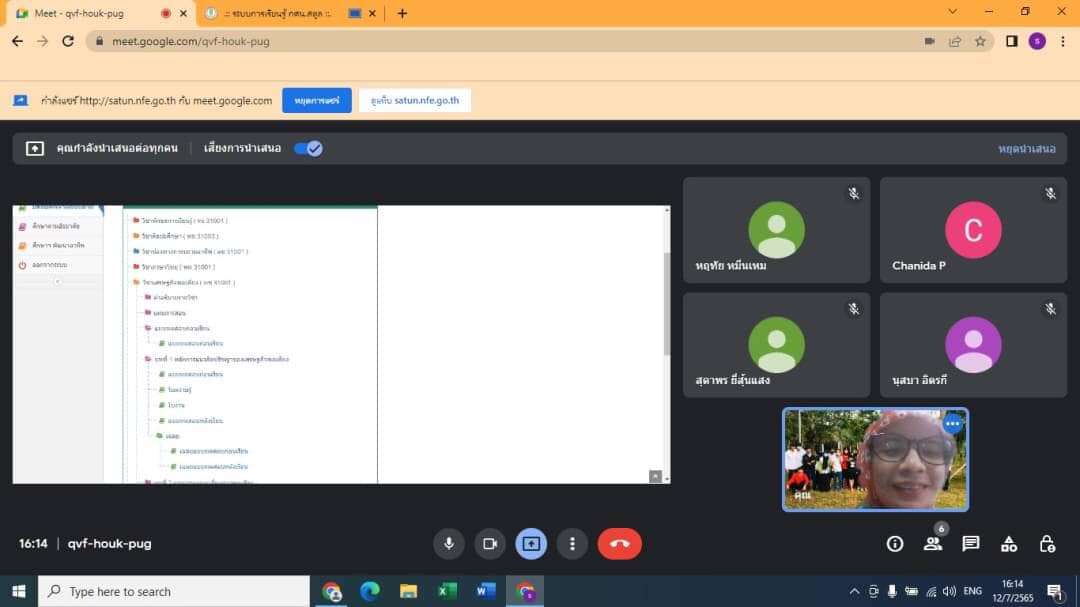This screenshot has height=607, width=1080.
Task: Turn off the camera in call controls
Action: pyautogui.click(x=490, y=544)
